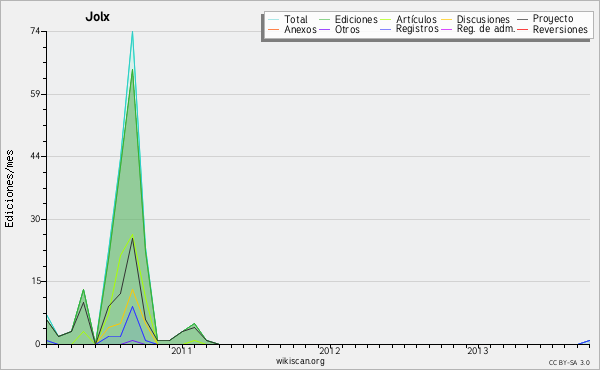
Task: Click the CC BY-SA 3.0 license text
Action: pos(569,362)
